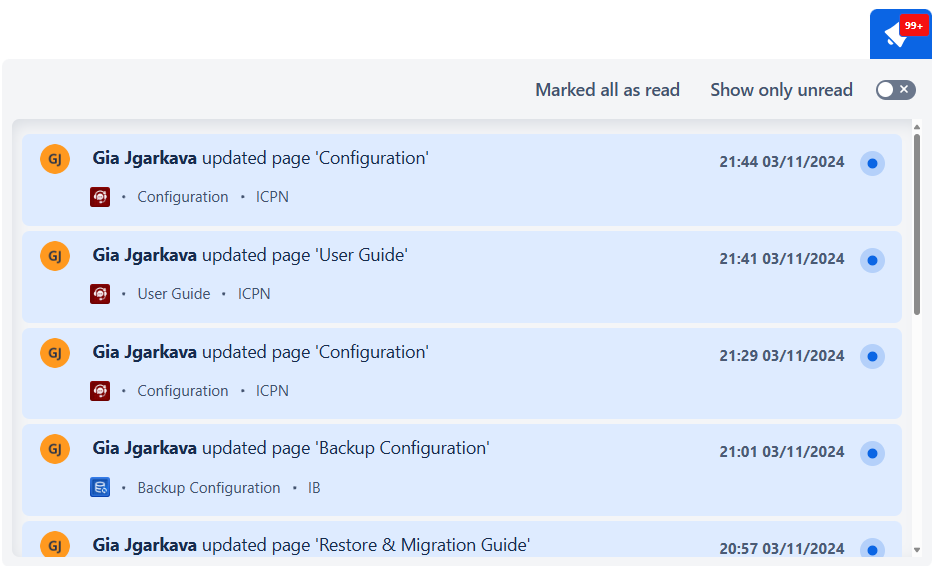Click GJ avatar on 21:44 Configuration notification

coord(55,159)
